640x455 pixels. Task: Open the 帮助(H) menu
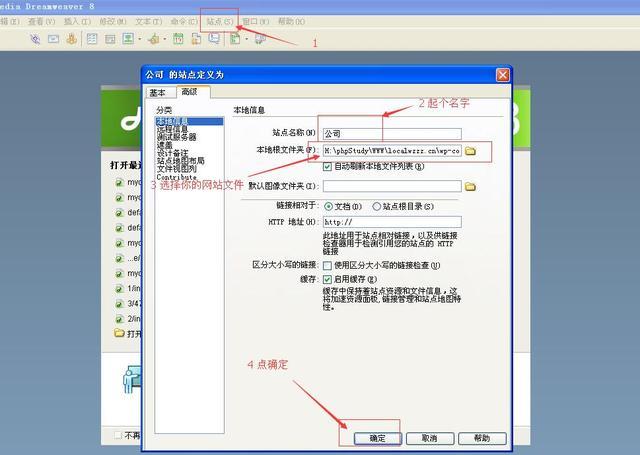(291, 21)
